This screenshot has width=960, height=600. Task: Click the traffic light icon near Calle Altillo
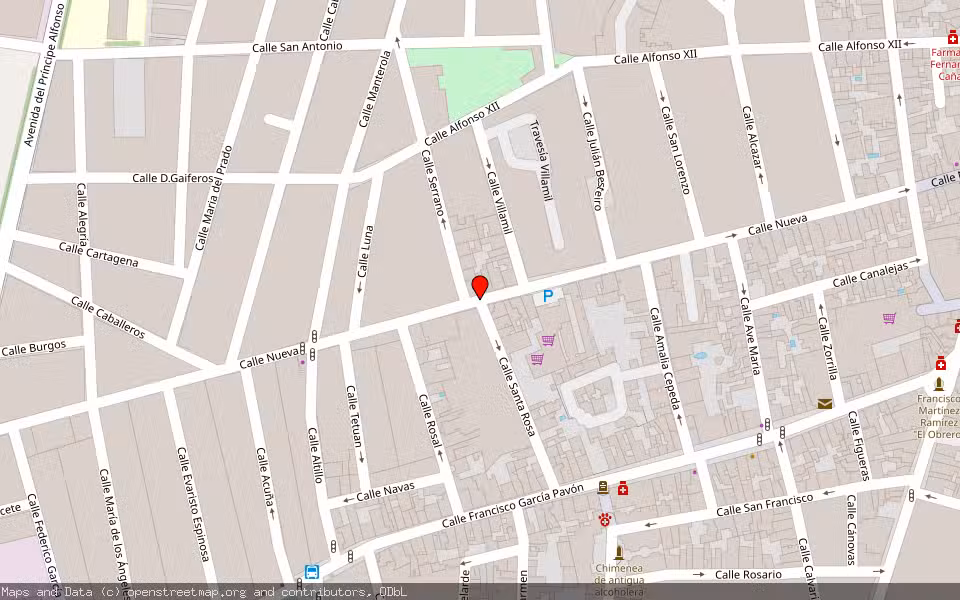pos(333,546)
